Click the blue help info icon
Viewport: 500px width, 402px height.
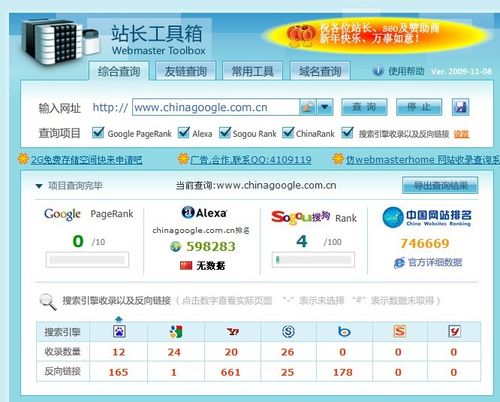pyautogui.click(x=378, y=71)
